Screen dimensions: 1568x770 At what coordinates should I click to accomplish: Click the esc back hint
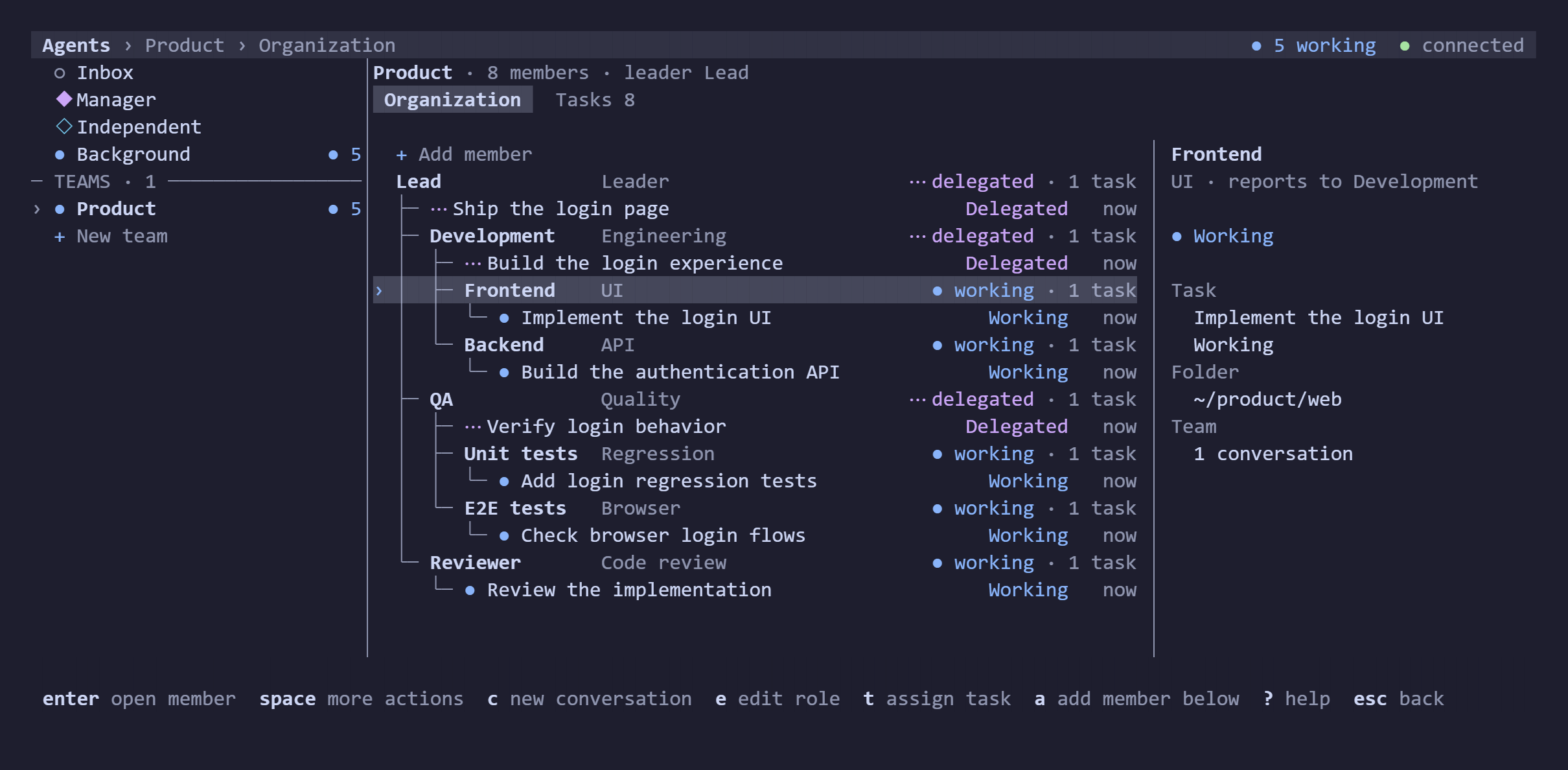coord(1399,699)
